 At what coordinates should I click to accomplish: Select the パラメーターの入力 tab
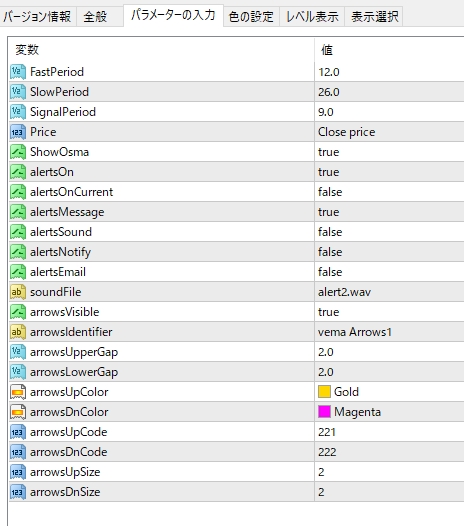pyautogui.click(x=173, y=15)
